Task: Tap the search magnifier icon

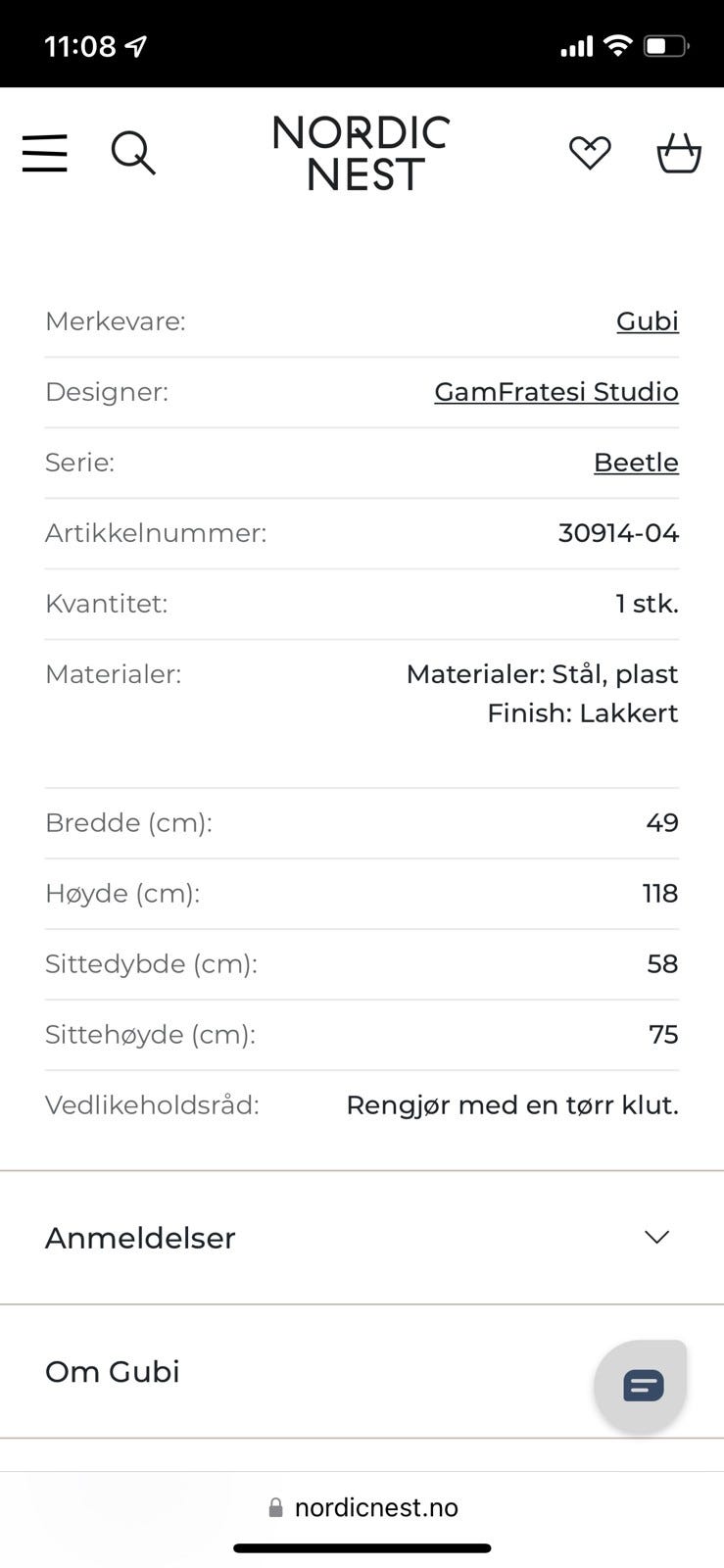Action: 132,154
